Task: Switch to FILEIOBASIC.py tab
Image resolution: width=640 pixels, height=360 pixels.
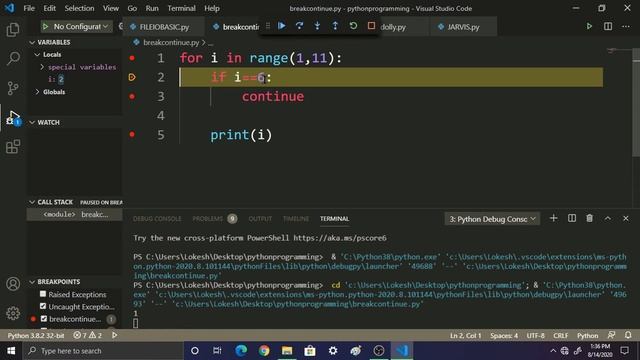Action: (164, 27)
